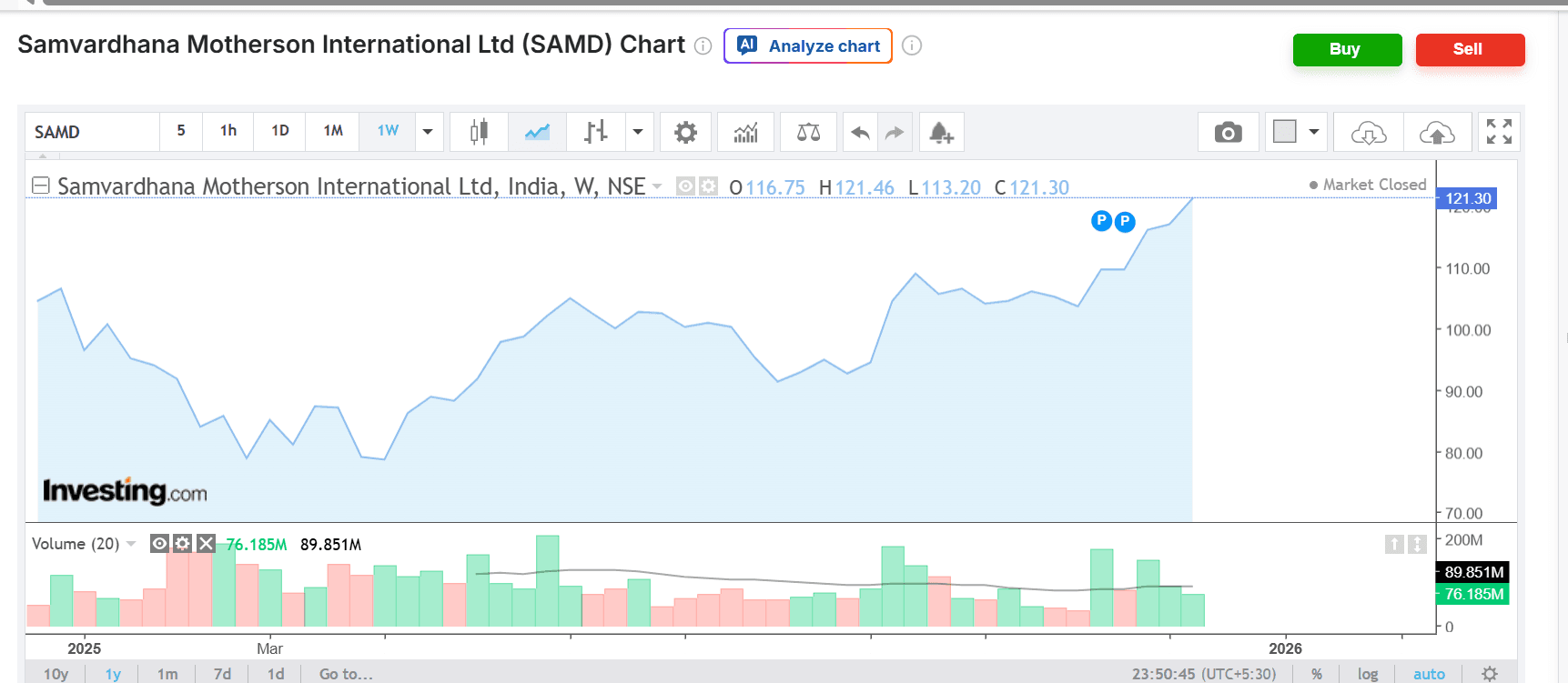Open the chart style dropdown arrow

pos(638,132)
